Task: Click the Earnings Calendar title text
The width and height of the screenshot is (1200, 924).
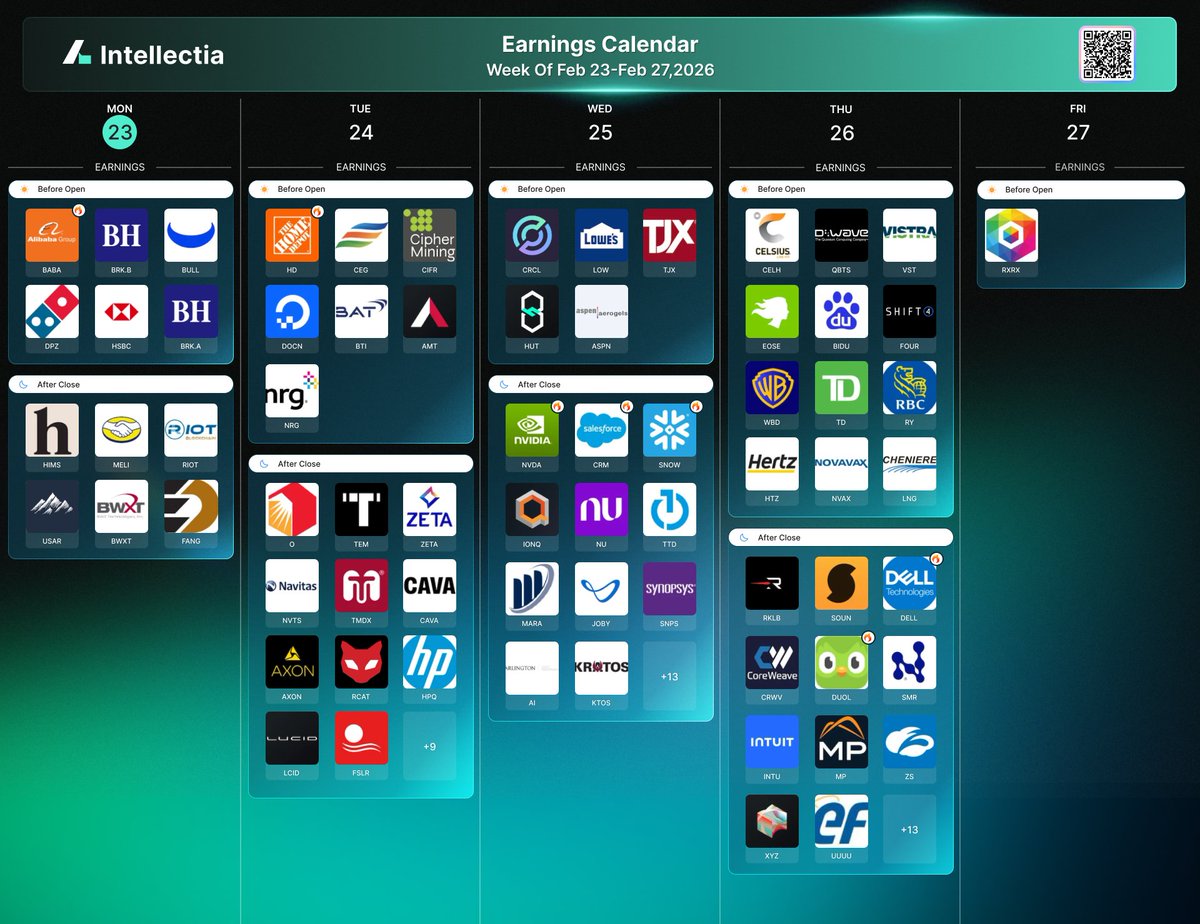Action: [600, 44]
